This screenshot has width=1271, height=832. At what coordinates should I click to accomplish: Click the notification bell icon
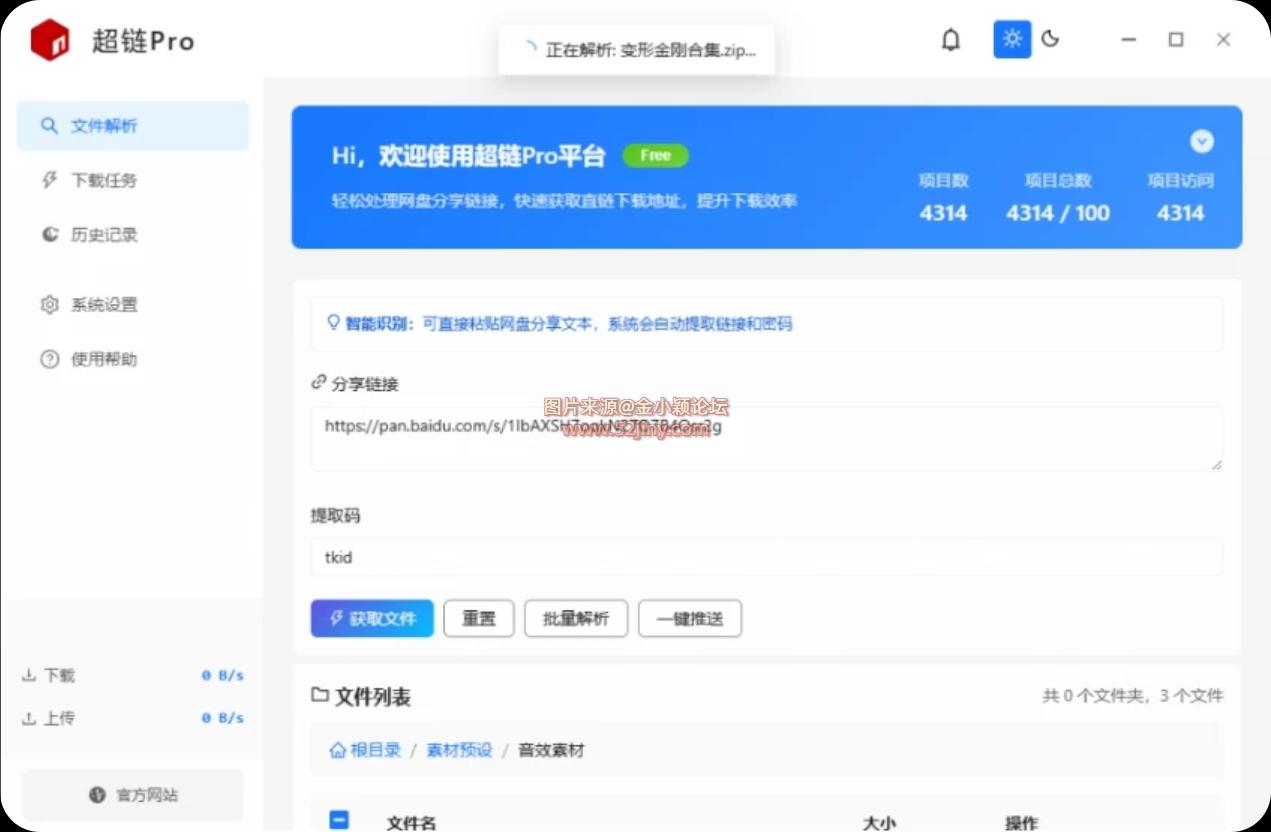[x=951, y=40]
